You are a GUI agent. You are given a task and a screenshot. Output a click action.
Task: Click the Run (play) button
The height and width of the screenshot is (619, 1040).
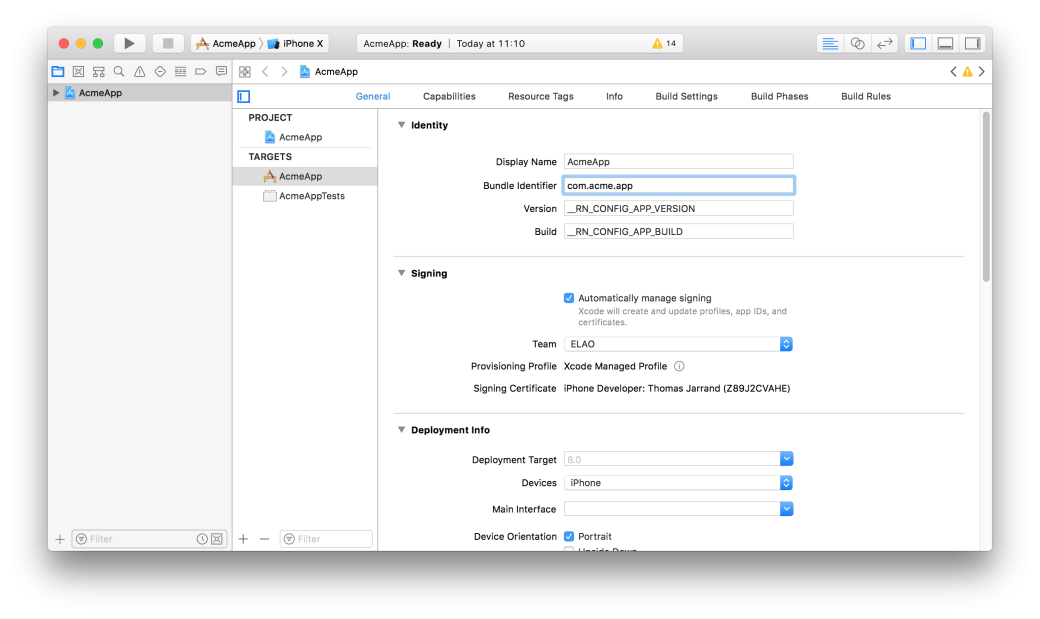click(x=129, y=43)
